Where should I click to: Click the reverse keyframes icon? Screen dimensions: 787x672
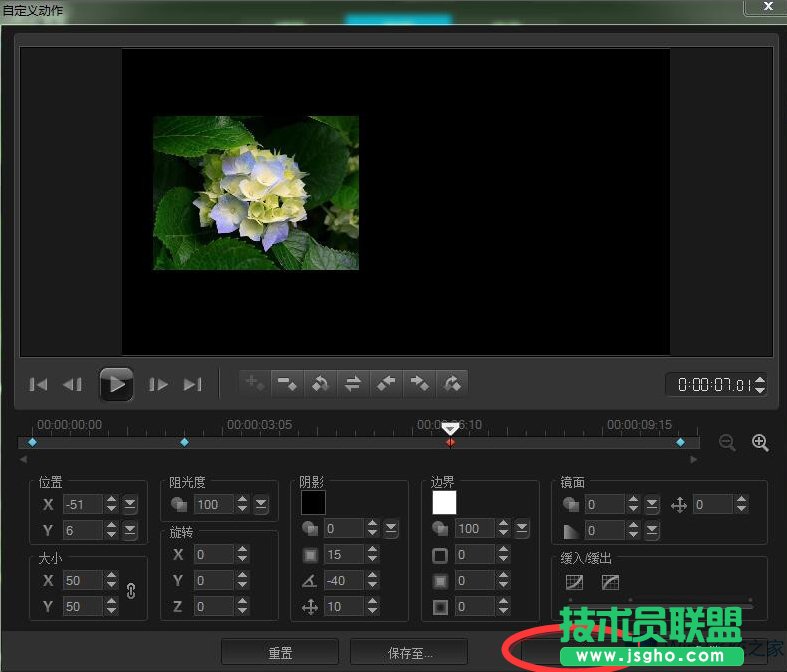(353, 383)
